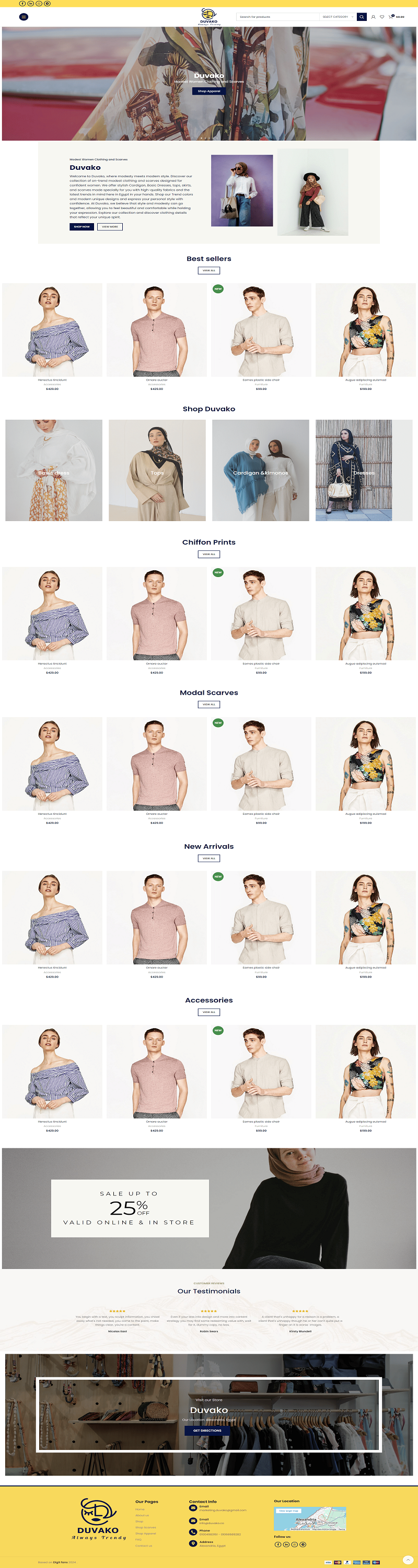Screen dimensions: 418x1568
Task: Click View larger map on the map
Action: click(x=288, y=1511)
